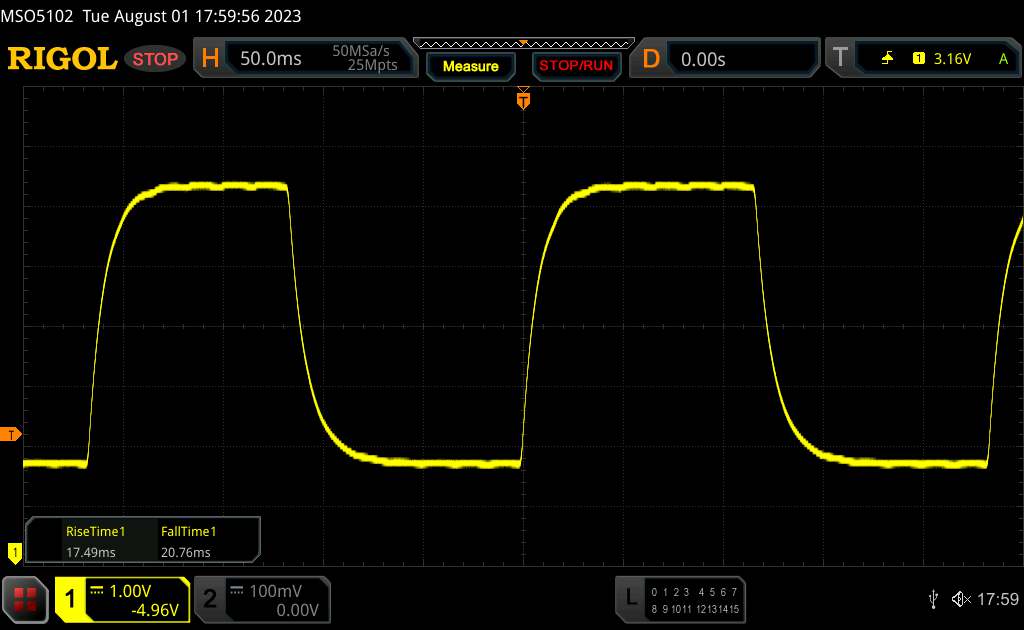Select the orange trigger level marker on left edge

[x=11, y=434]
